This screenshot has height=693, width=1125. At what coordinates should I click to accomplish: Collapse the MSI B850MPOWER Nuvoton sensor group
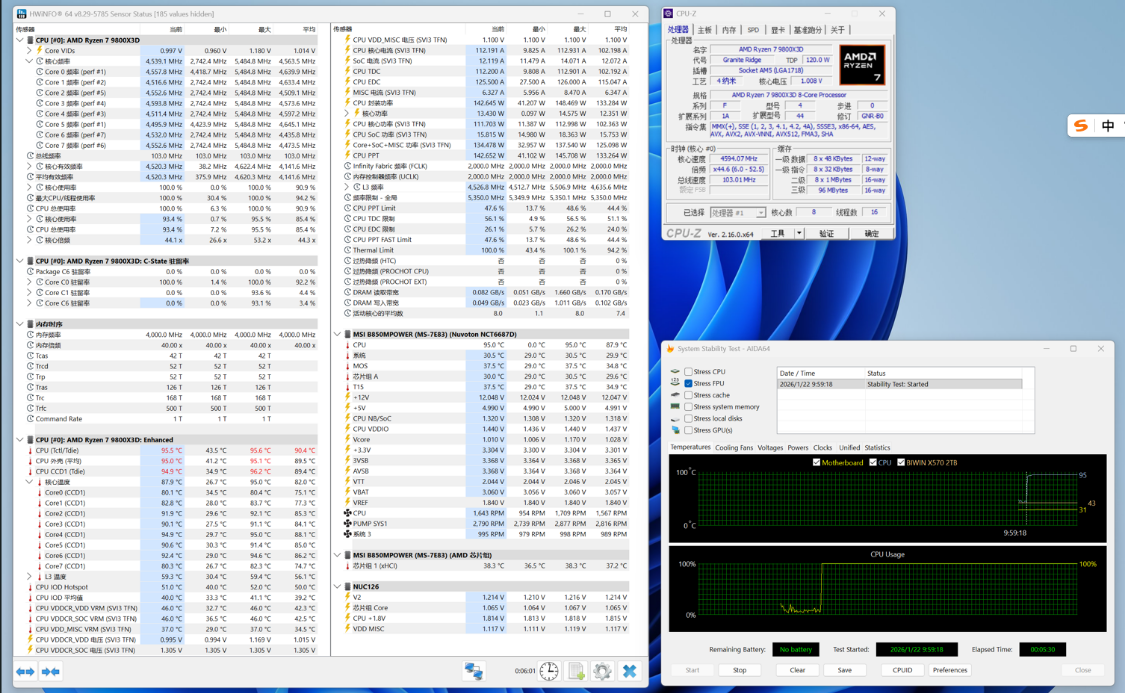337,334
